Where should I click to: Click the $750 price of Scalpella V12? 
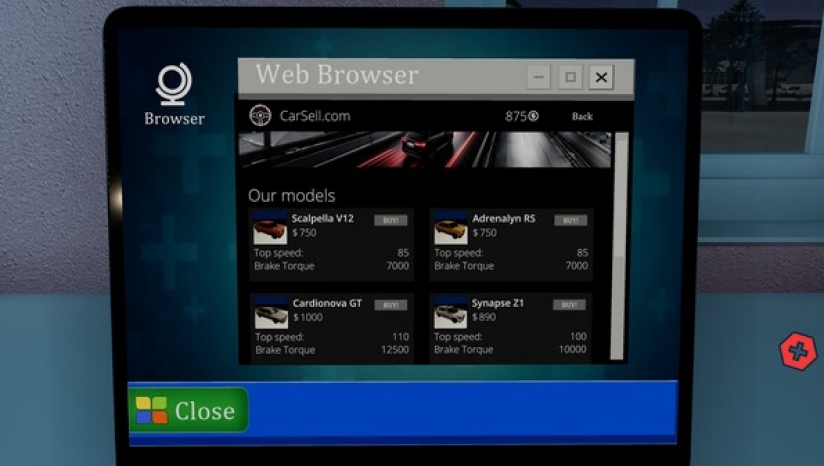point(304,233)
